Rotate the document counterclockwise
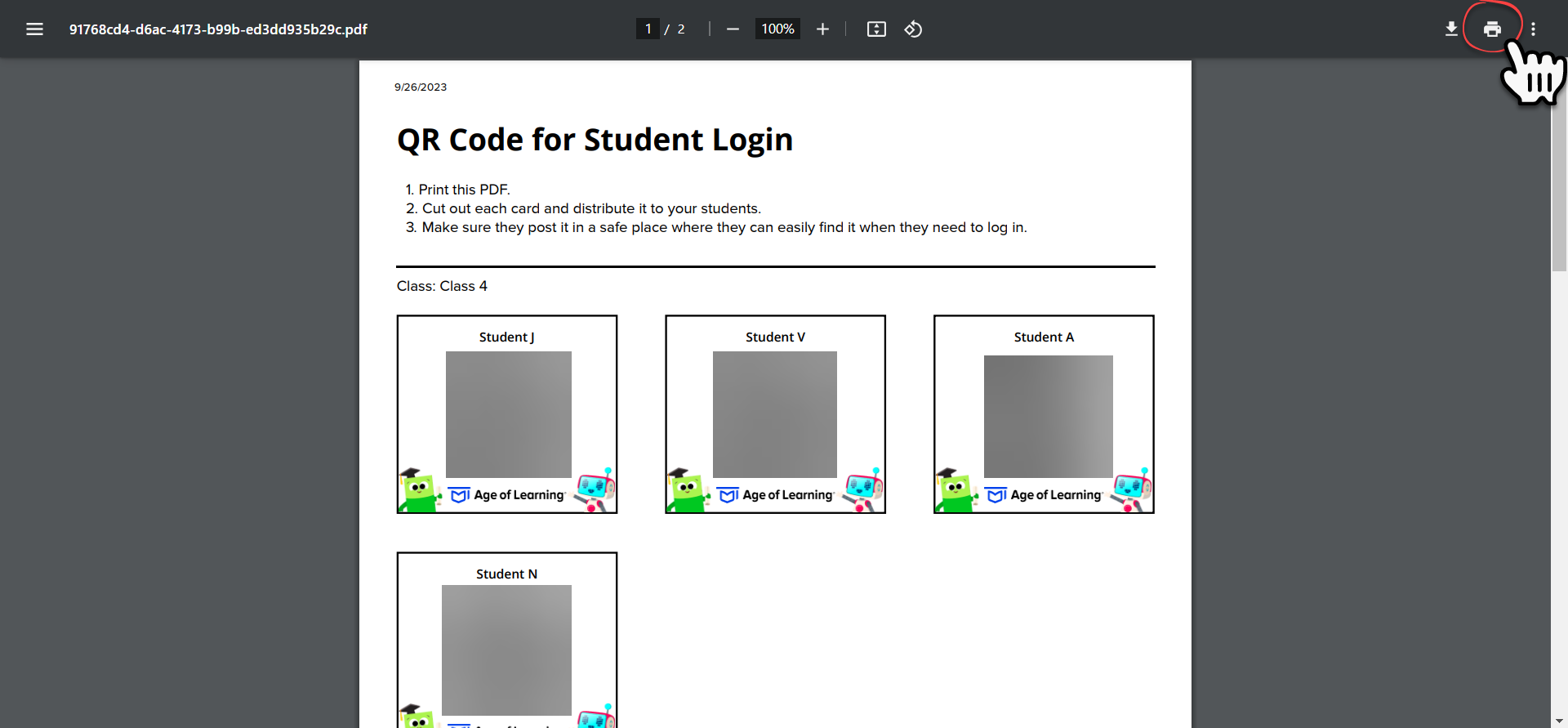 coord(913,29)
